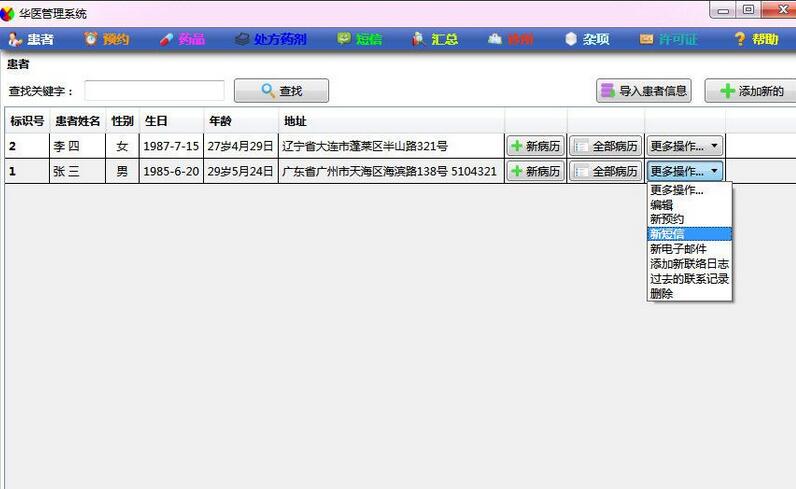Click the 生日 column header
796x489 pixels.
(x=172, y=121)
